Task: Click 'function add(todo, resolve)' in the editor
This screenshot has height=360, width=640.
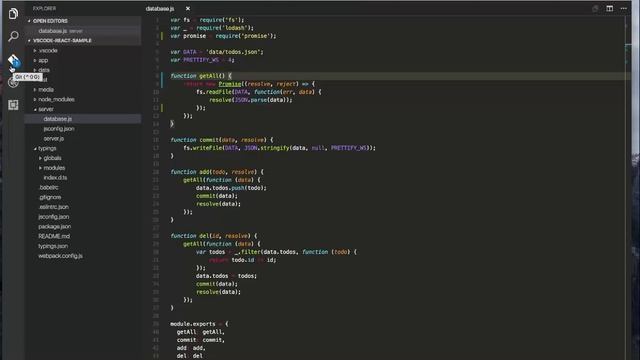Action: (x=217, y=172)
